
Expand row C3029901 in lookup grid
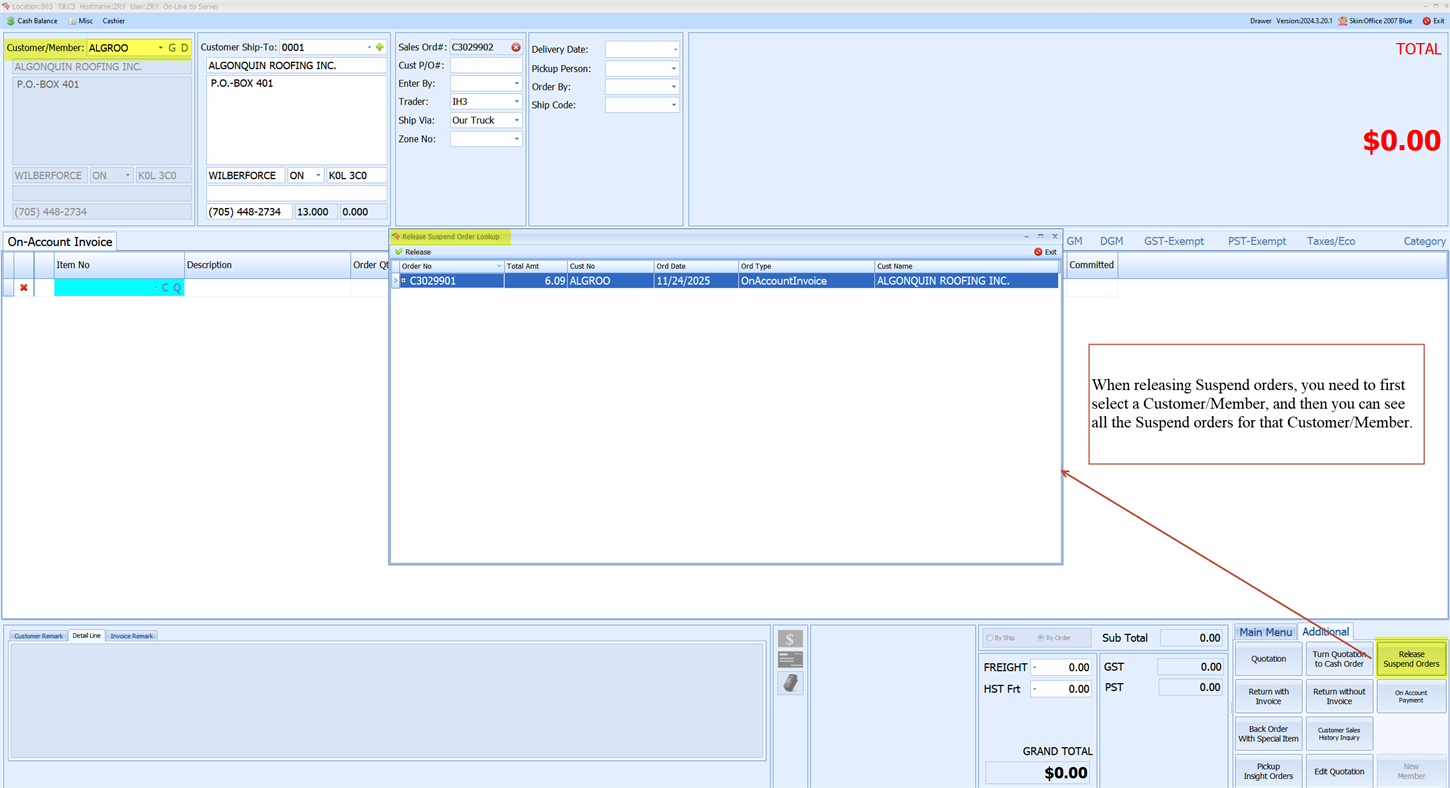pyautogui.click(x=404, y=281)
